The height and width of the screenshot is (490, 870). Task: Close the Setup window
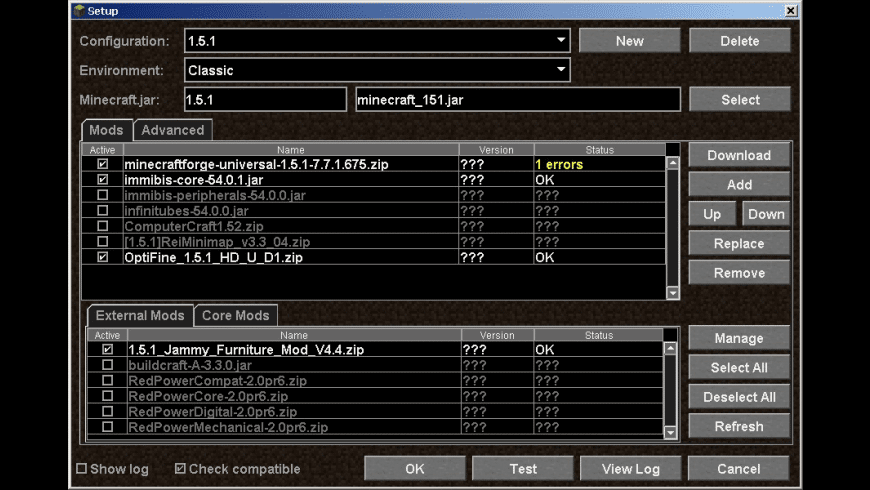tap(791, 11)
